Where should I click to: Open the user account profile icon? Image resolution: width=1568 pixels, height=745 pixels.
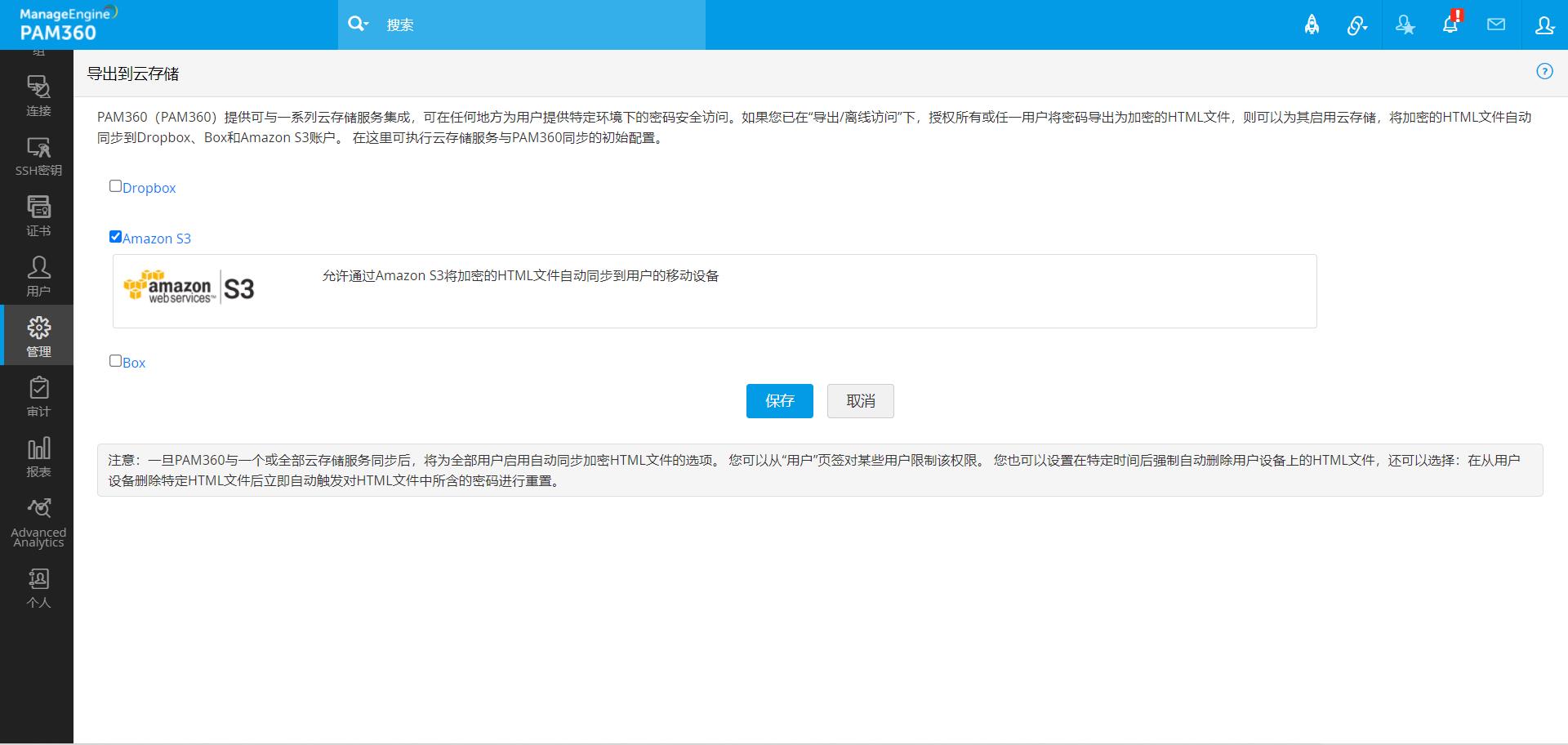click(1544, 25)
